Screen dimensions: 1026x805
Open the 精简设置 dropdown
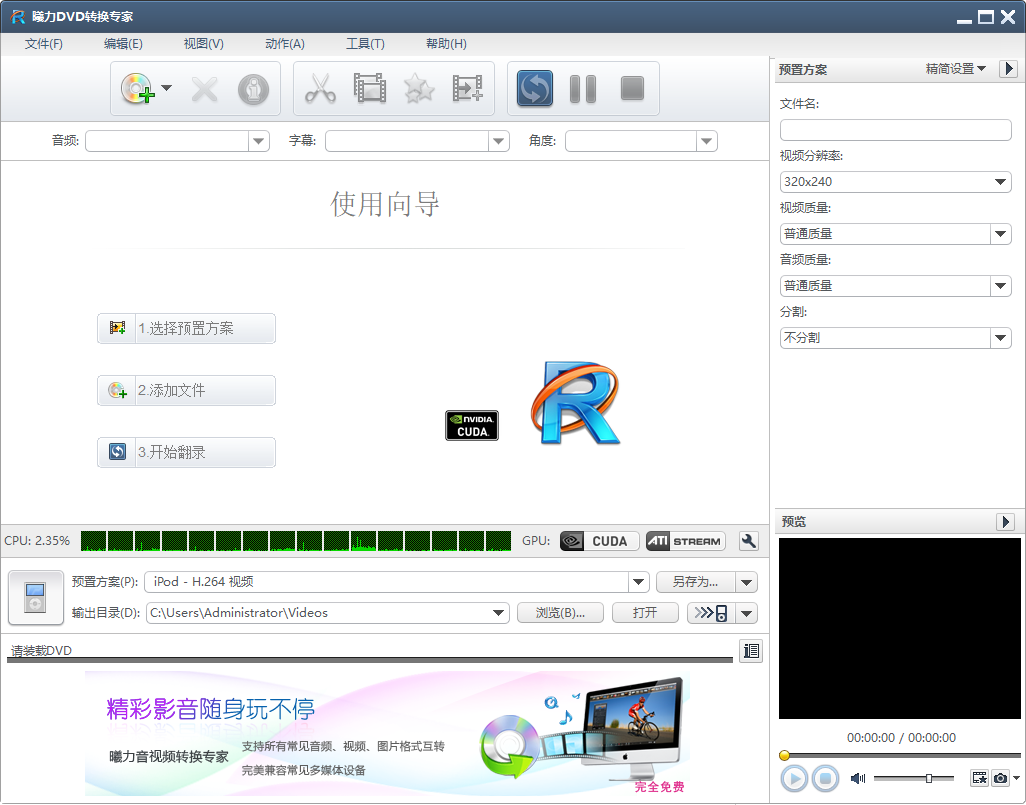tap(955, 69)
